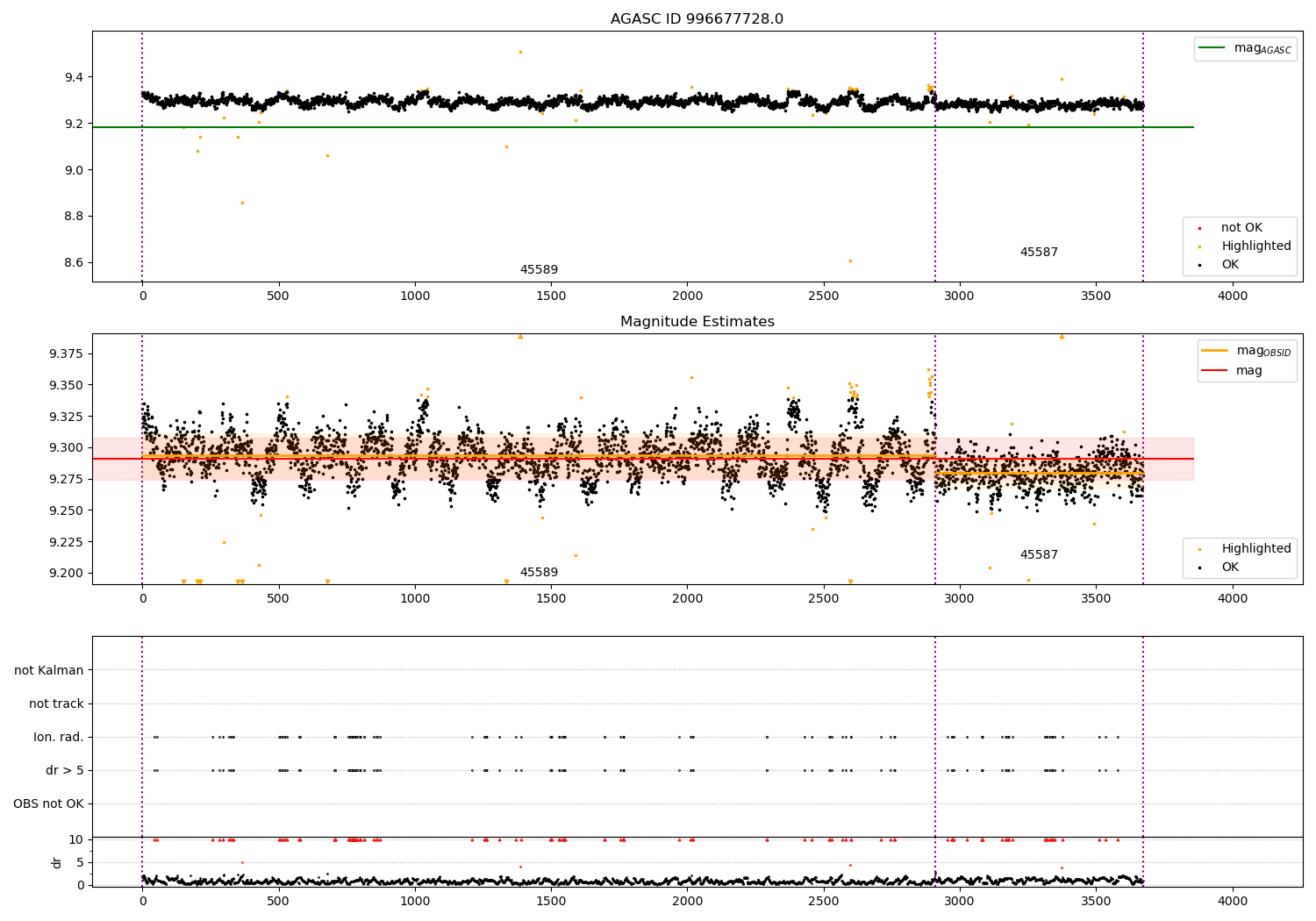Click the 9.300 y-tick label
Image resolution: width=1316 pixels, height=921 pixels.
(x=66, y=448)
